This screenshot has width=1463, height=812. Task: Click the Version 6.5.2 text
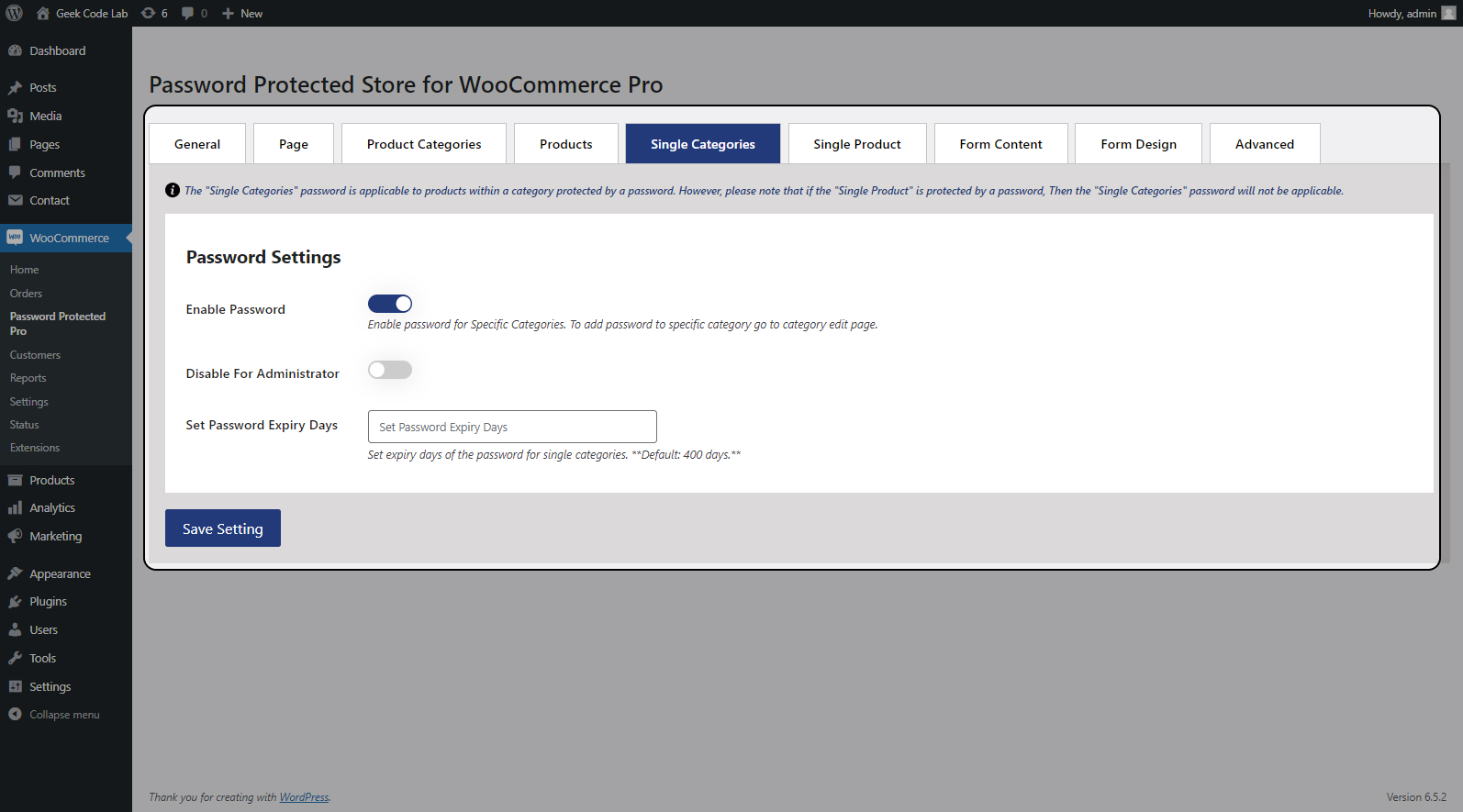1416,797
